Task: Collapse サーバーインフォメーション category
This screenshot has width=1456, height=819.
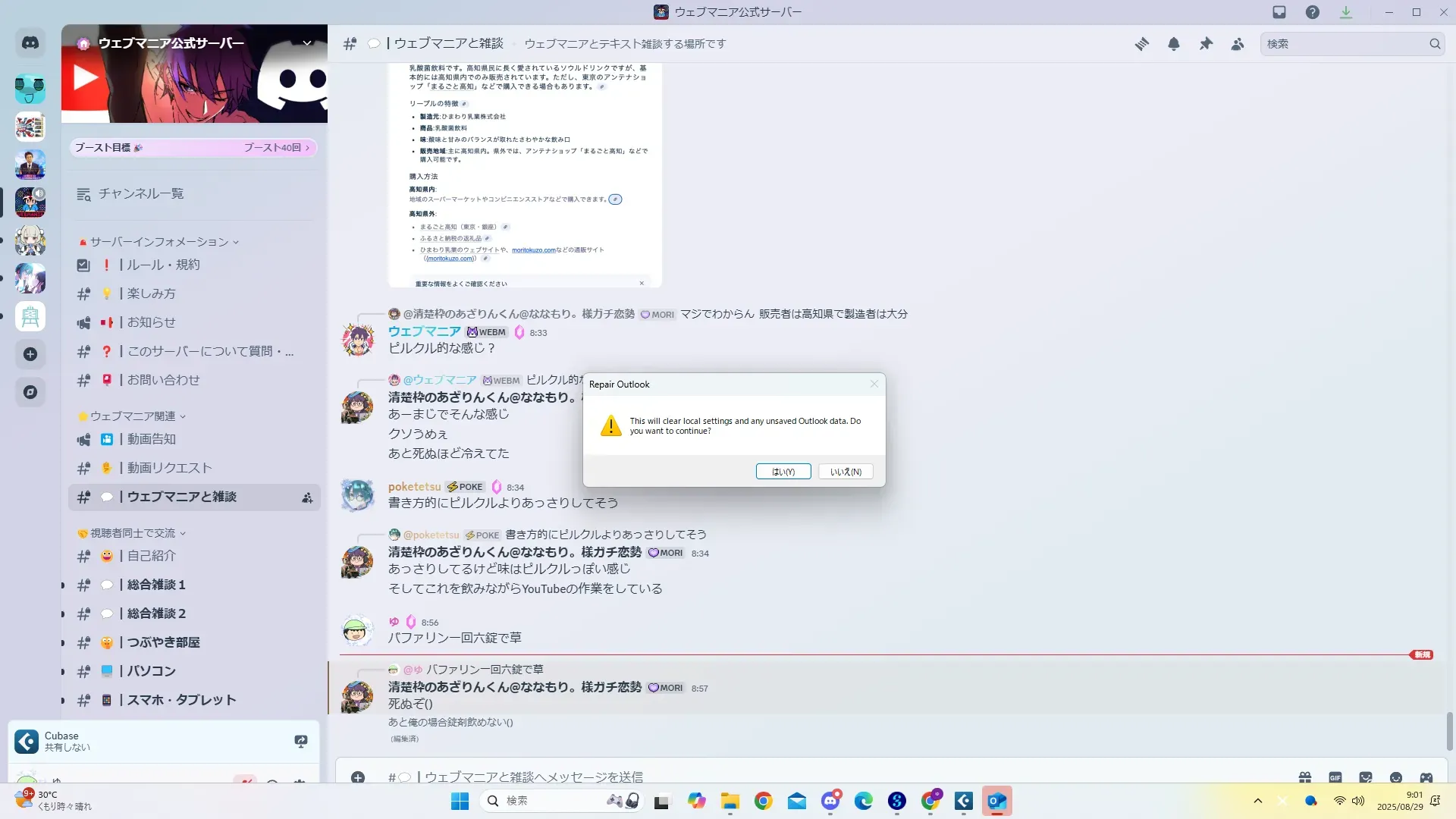Action: click(x=159, y=242)
